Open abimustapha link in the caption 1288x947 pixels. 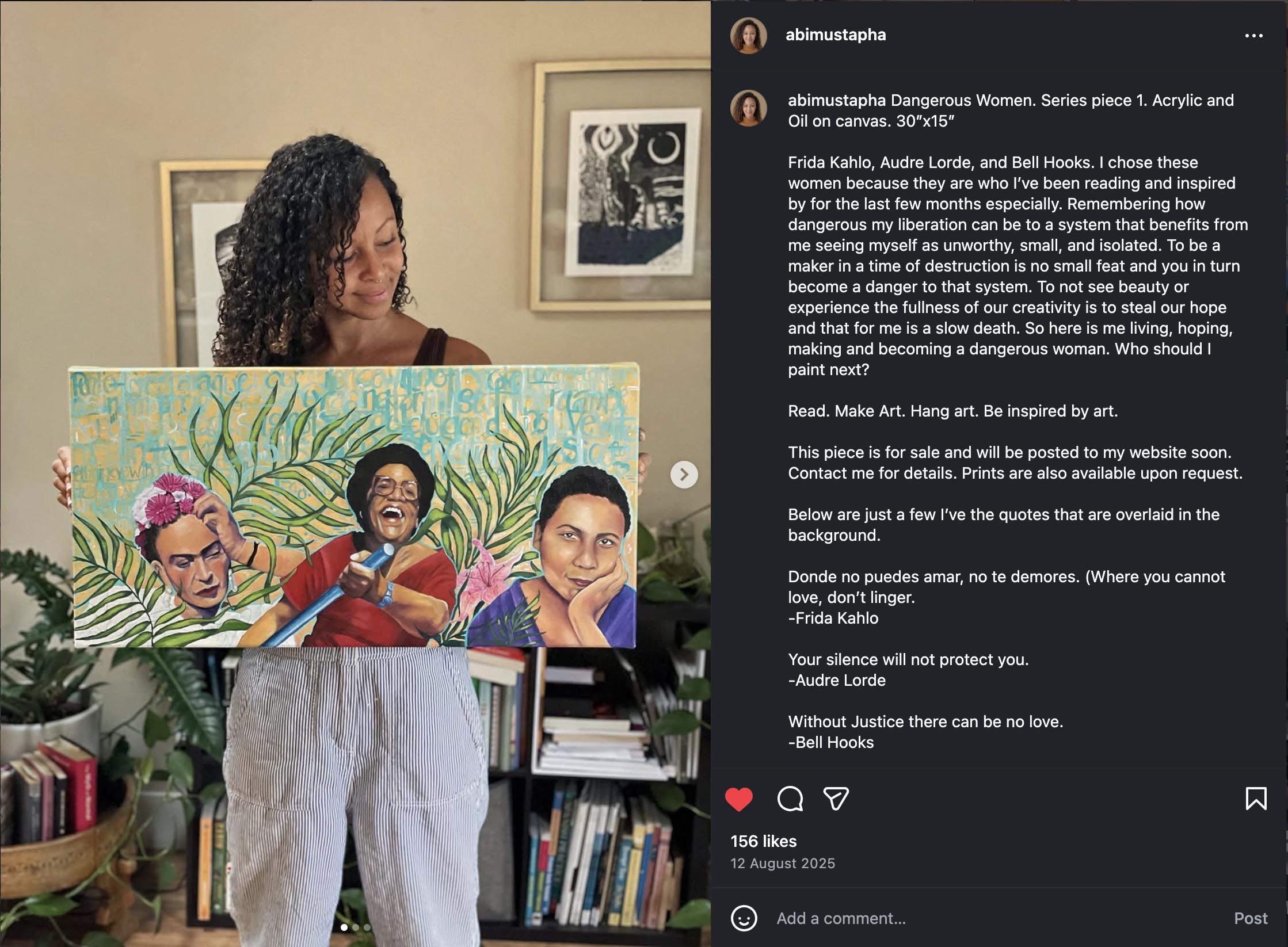(x=836, y=101)
